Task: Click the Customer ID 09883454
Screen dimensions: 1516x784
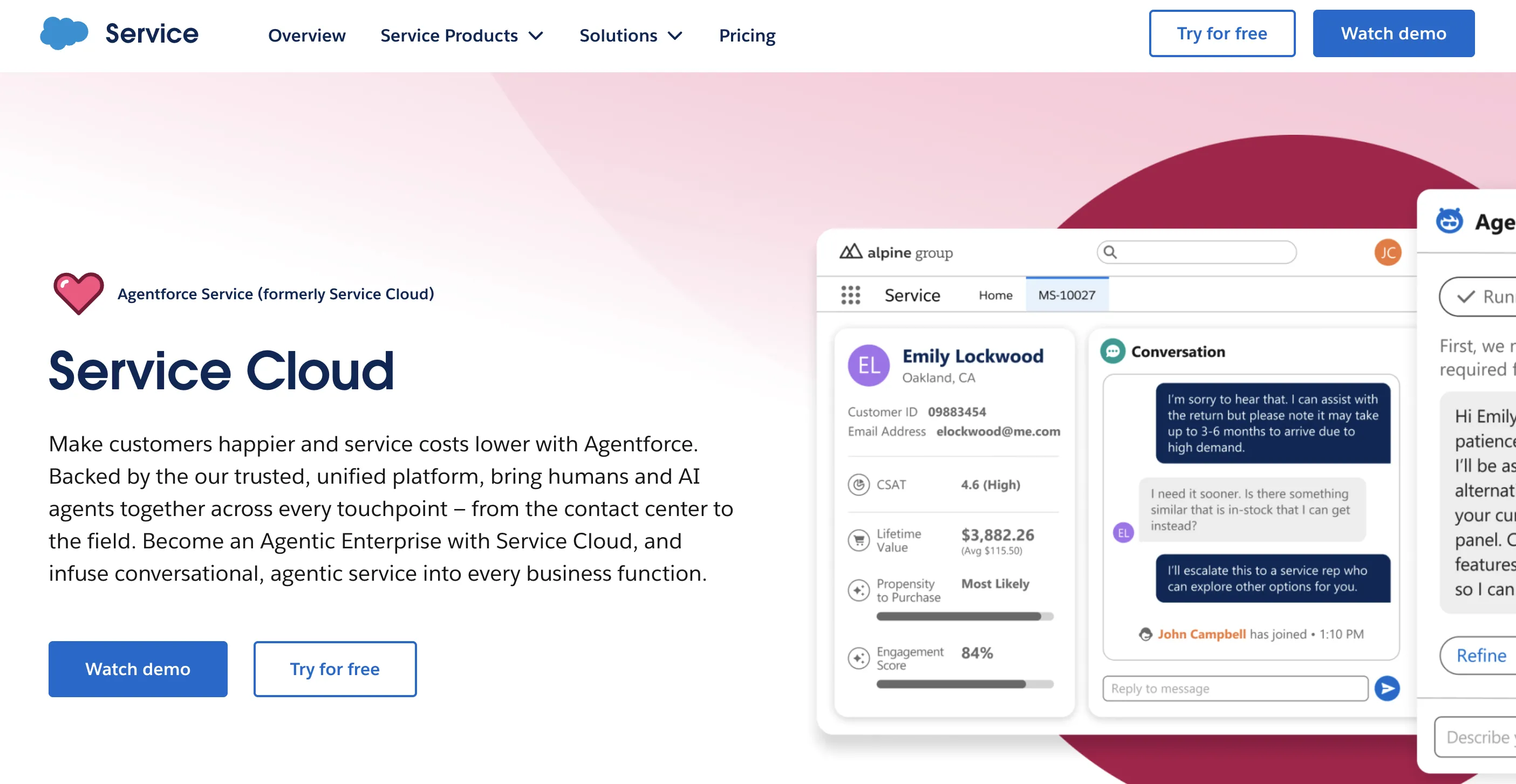Action: [957, 412]
